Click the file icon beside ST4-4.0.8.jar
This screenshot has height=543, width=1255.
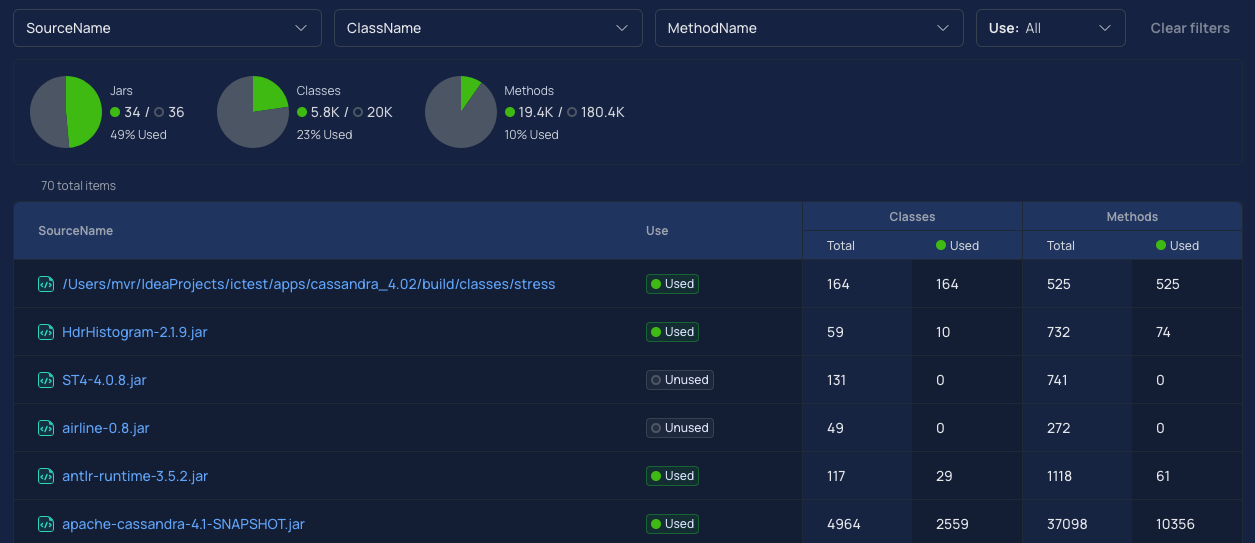coord(45,380)
